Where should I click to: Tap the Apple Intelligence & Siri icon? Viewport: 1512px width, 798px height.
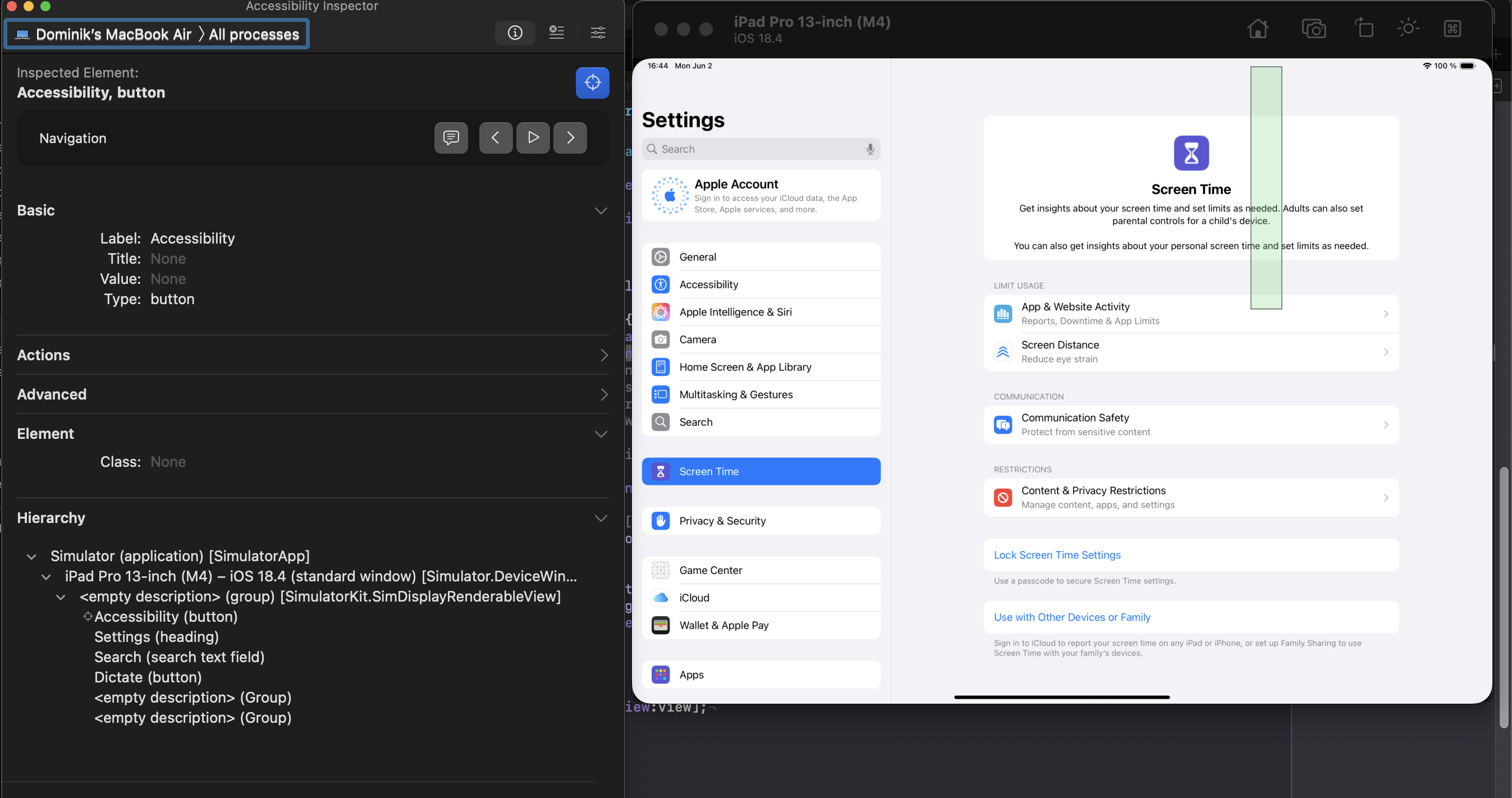click(661, 312)
